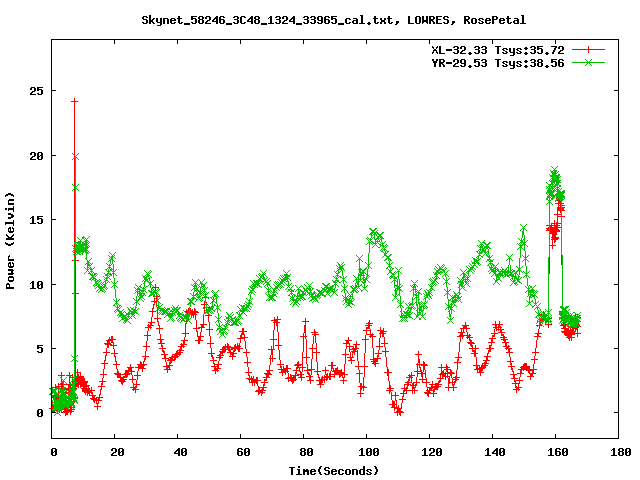
Task: Click the Power (Kelvin) y-axis label
Action: (x=10, y=240)
